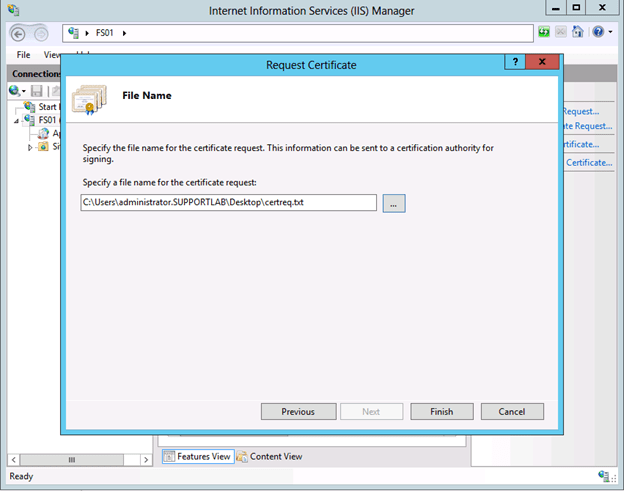Click the certificate icon in the dialog header
Image resolution: width=624 pixels, height=491 pixels.
pyautogui.click(x=90, y=99)
